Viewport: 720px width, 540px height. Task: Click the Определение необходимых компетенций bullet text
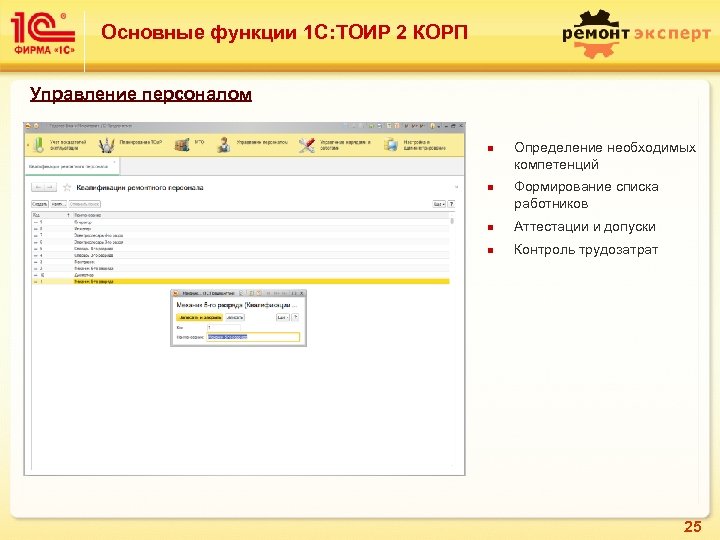coord(605,156)
